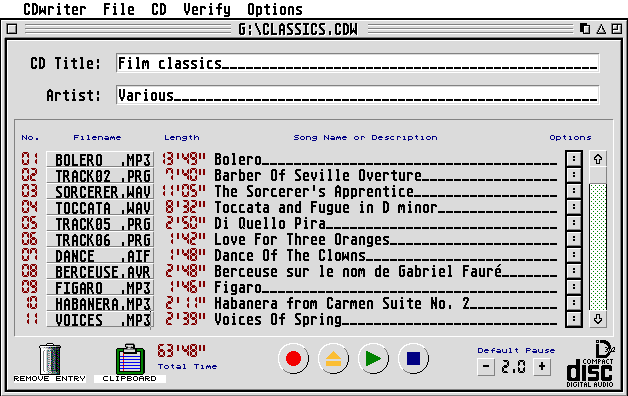
Task: Click the 'Voices Of Spring' song name
Action: point(278,320)
